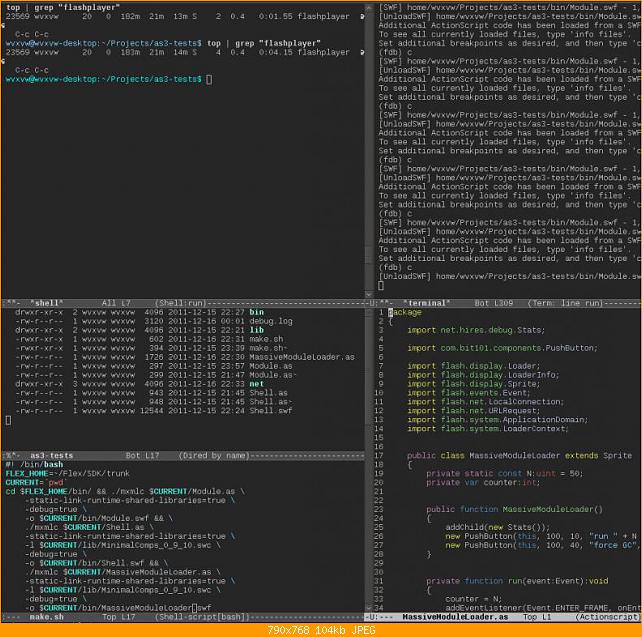642x637 pixels.
Task: Open debug.log in the Dired listing
Action: (x=271, y=321)
